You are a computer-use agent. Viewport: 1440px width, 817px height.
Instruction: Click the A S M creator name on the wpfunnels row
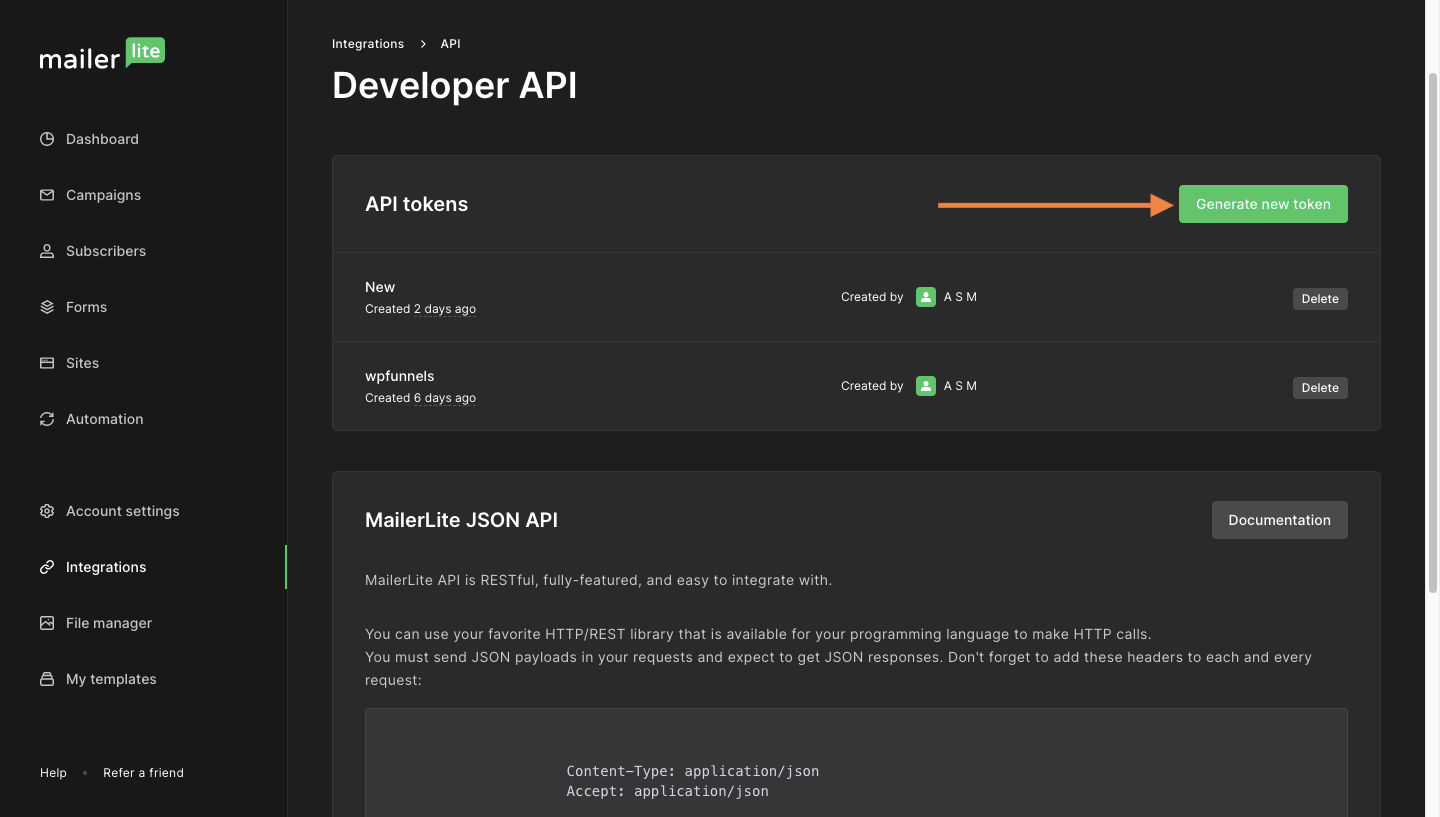960,386
